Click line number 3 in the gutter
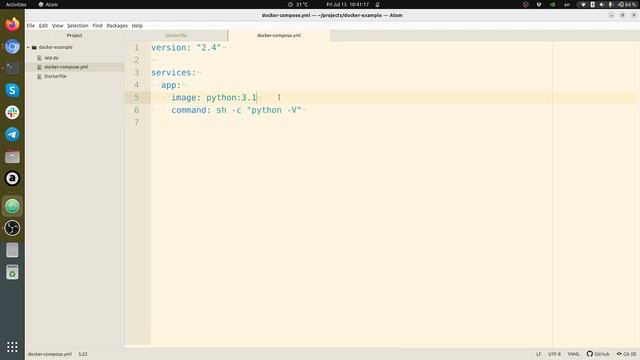The width and height of the screenshot is (640, 360). (137, 73)
